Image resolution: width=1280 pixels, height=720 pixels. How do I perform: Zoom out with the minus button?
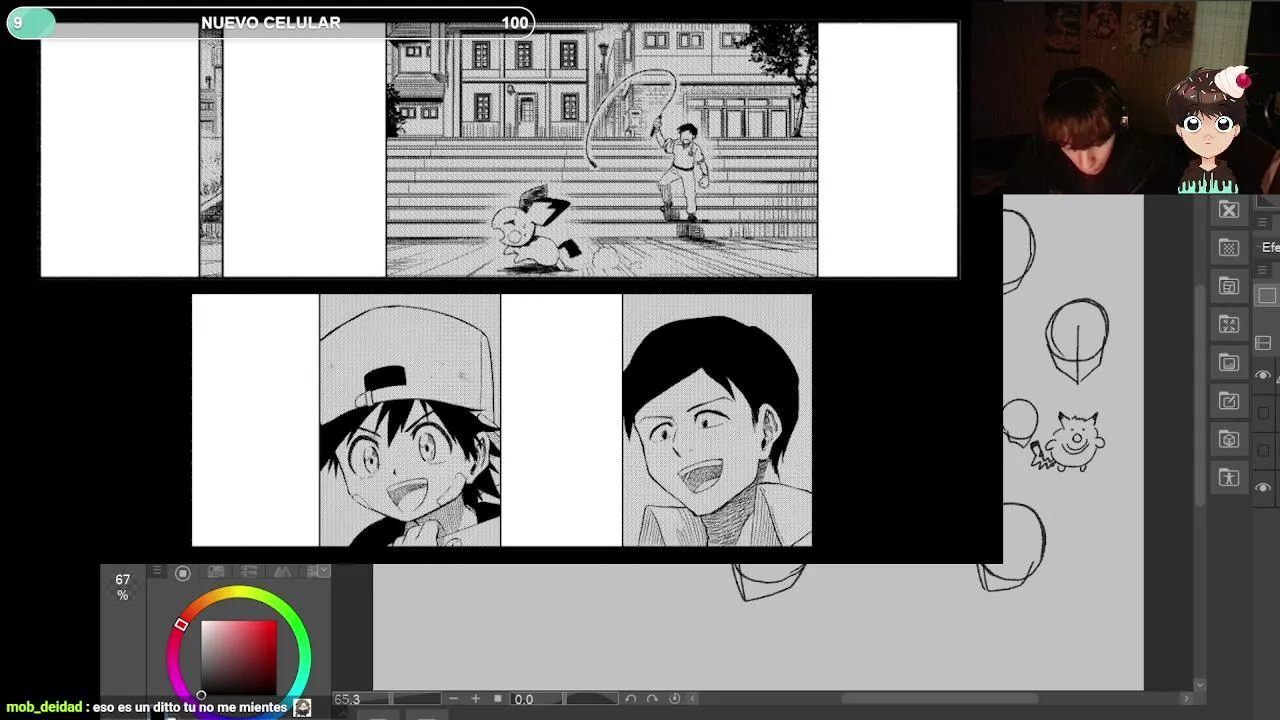(x=454, y=699)
